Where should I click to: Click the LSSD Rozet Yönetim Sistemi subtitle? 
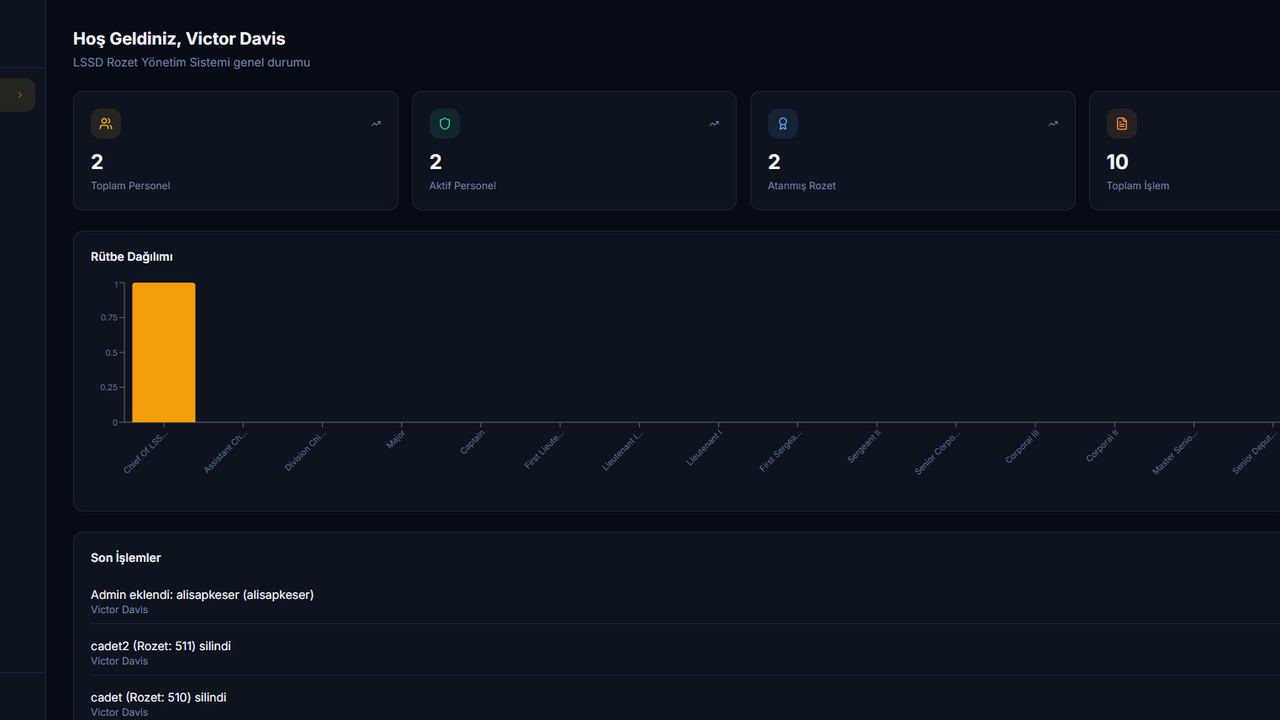coord(192,62)
